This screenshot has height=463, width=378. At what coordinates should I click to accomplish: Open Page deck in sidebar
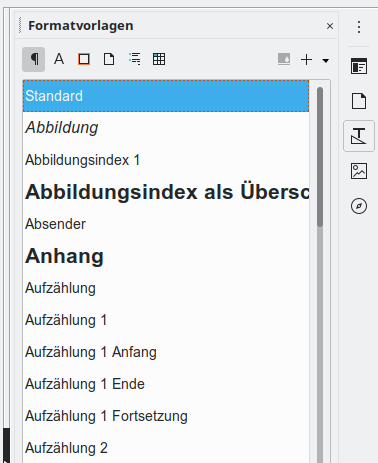coord(359,101)
